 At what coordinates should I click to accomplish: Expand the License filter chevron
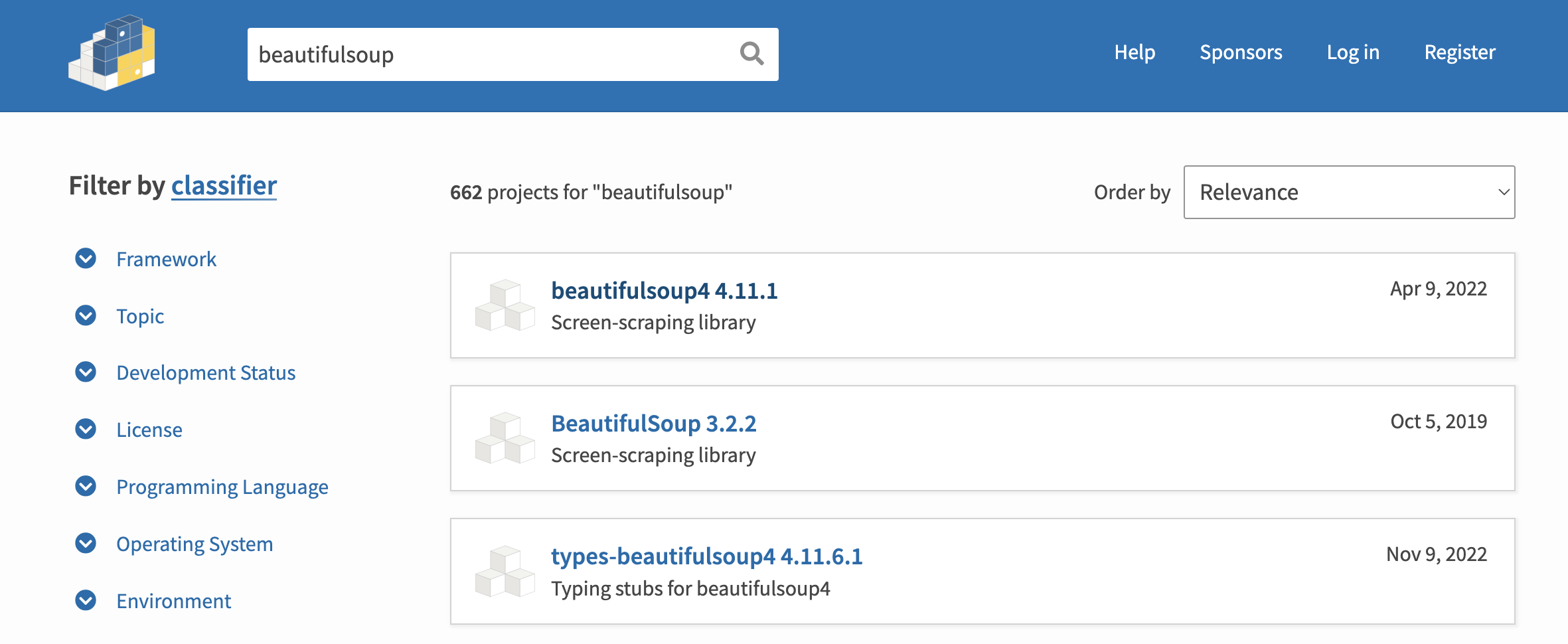tap(86, 429)
